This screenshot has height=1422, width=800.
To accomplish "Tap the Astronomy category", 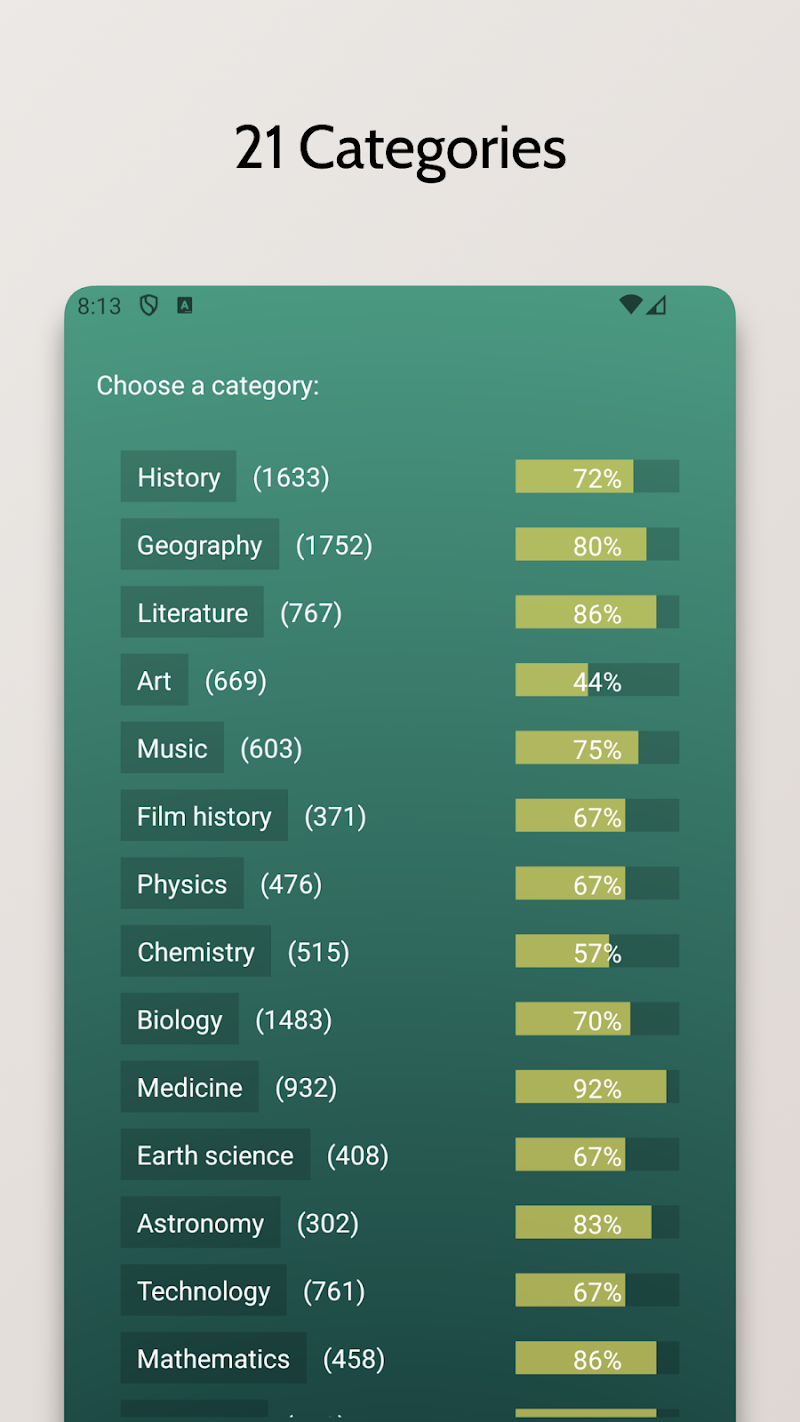I will pos(200,1224).
